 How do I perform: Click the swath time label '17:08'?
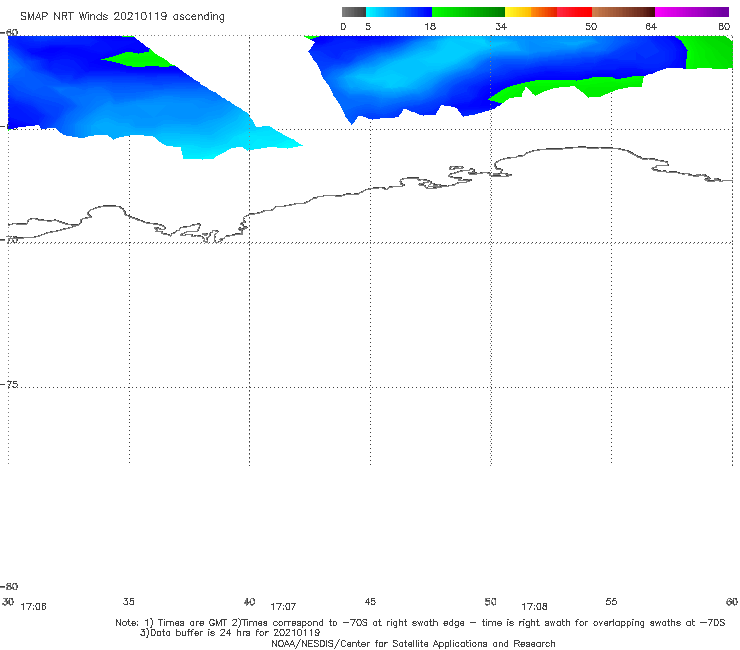click(534, 607)
